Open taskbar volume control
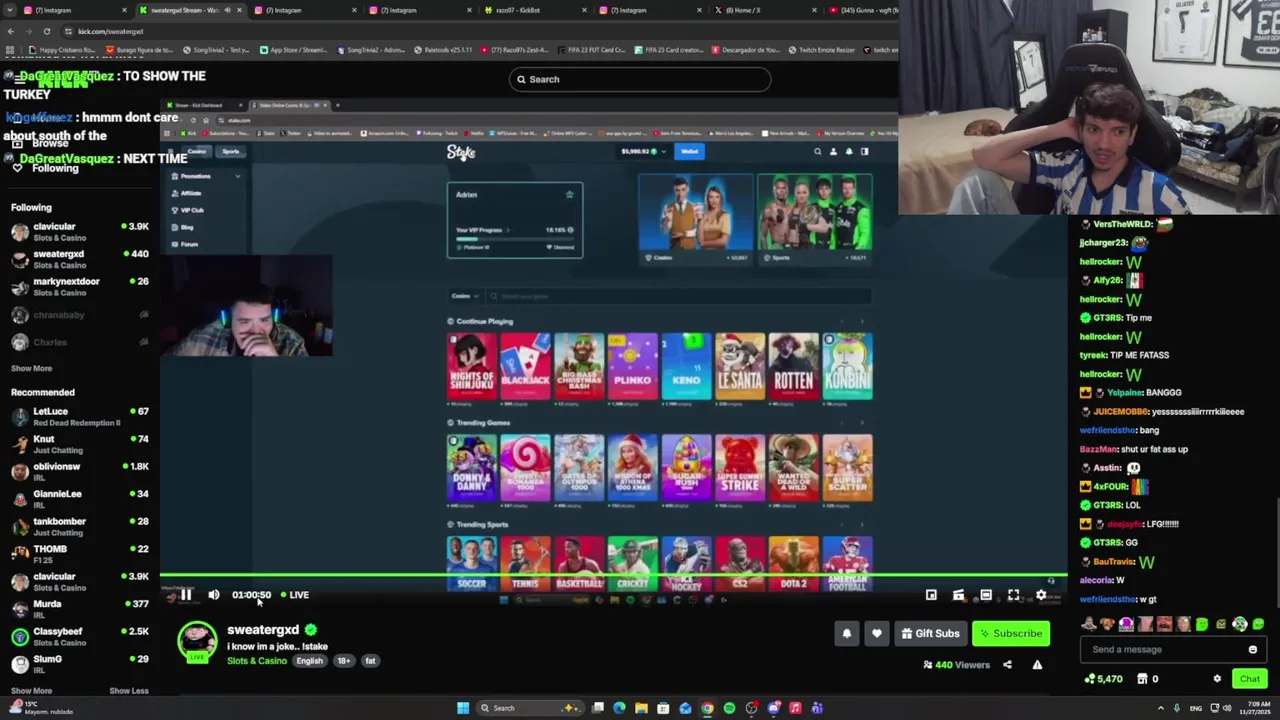This screenshot has height=720, width=1280. tap(1226, 708)
